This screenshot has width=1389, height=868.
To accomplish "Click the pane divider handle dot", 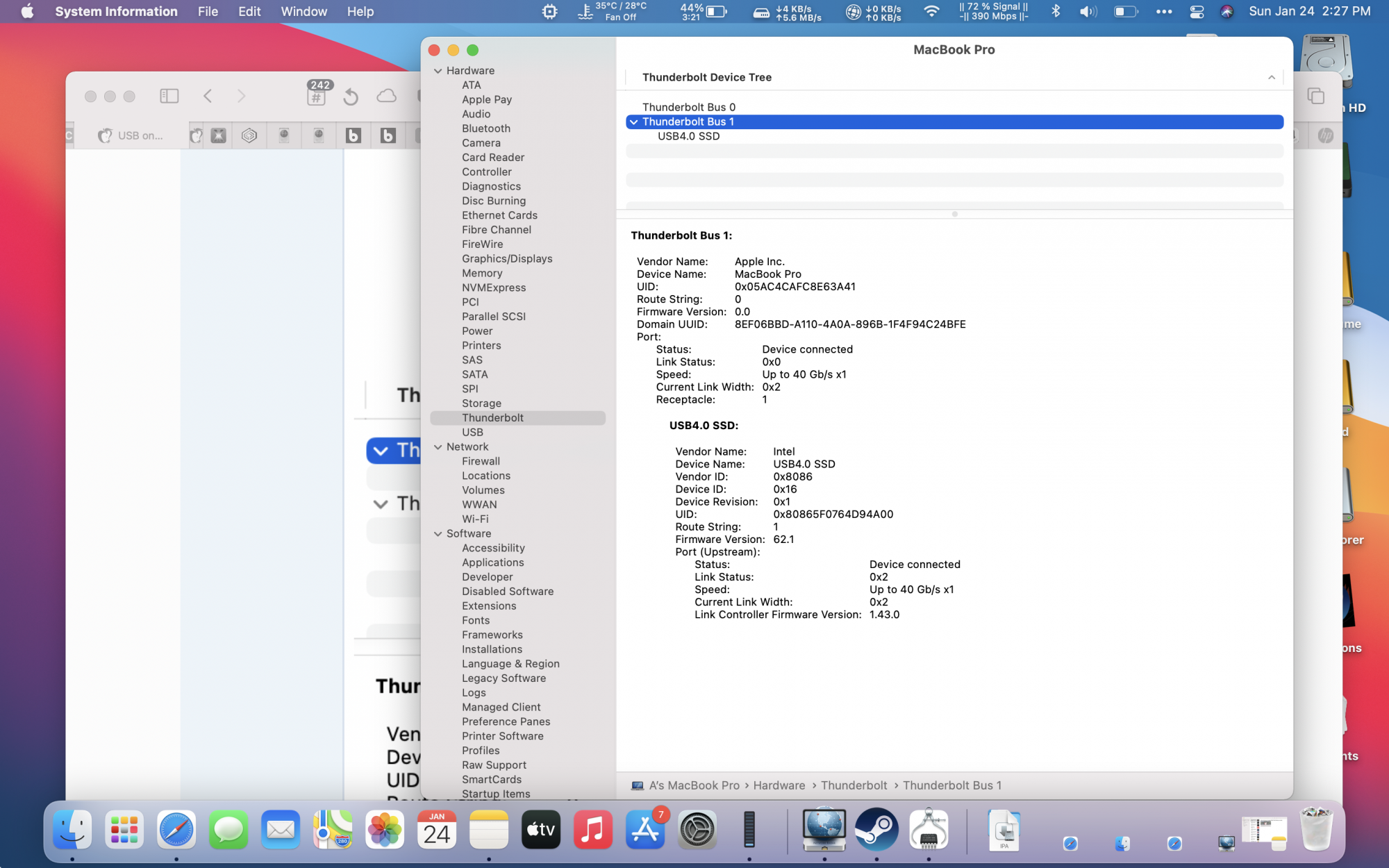I will [x=954, y=214].
